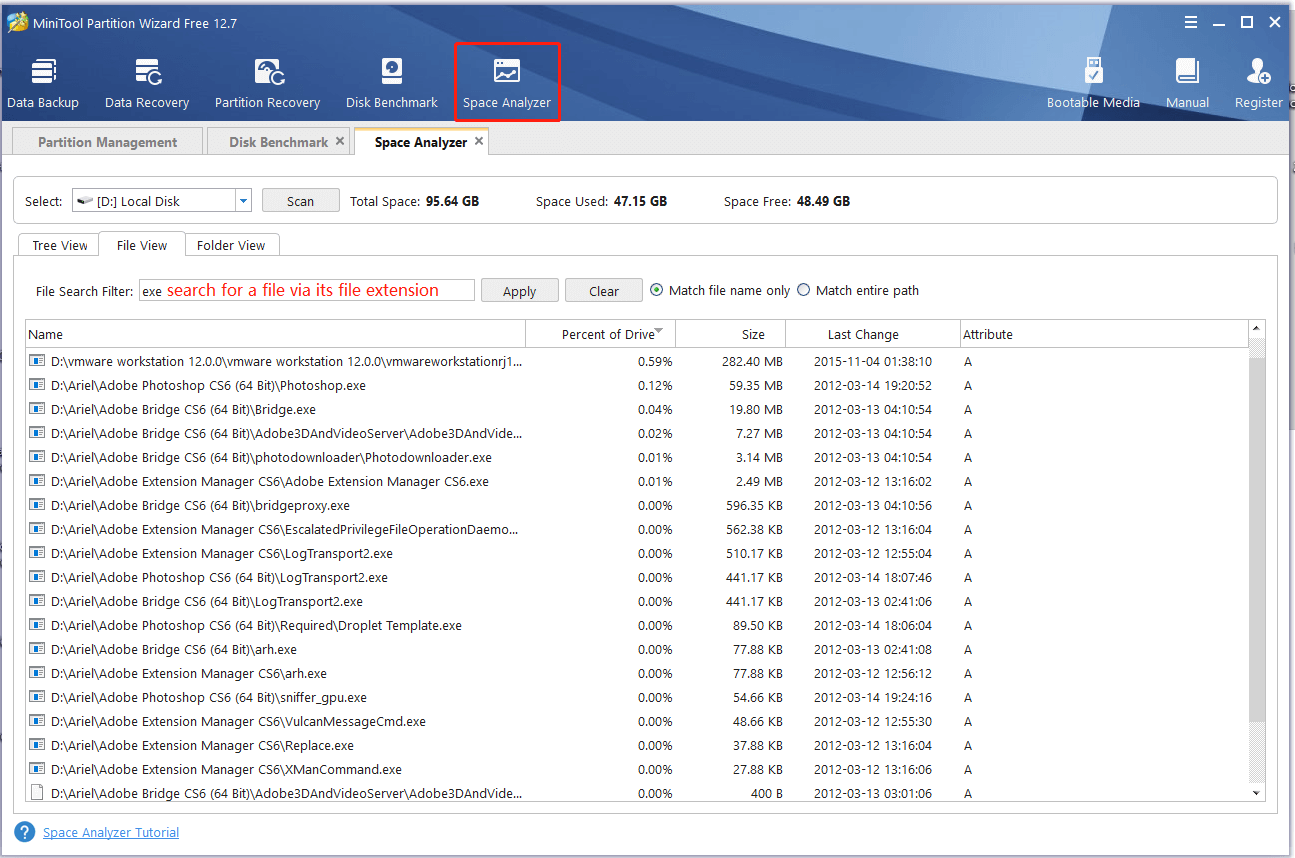
Task: Close the Space Analyzer tab
Action: pos(479,141)
